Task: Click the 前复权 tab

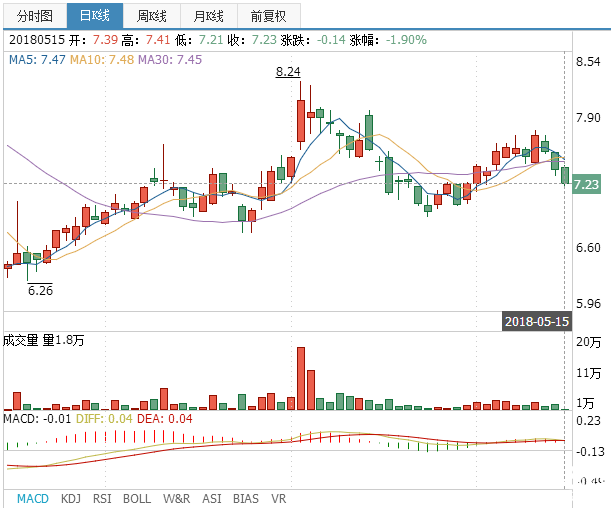Action: pyautogui.click(x=268, y=16)
